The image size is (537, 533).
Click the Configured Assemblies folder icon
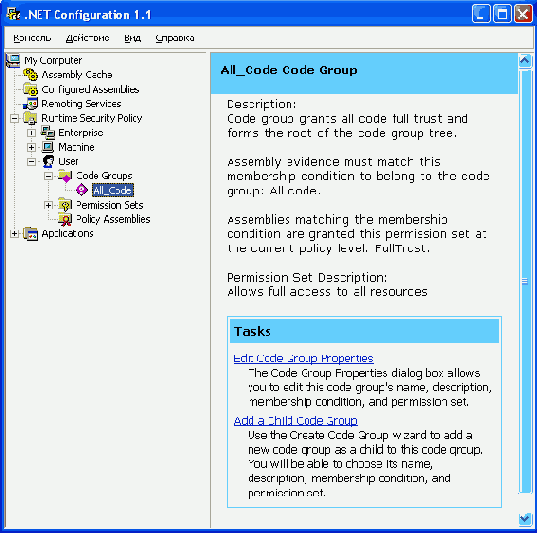click(30, 89)
